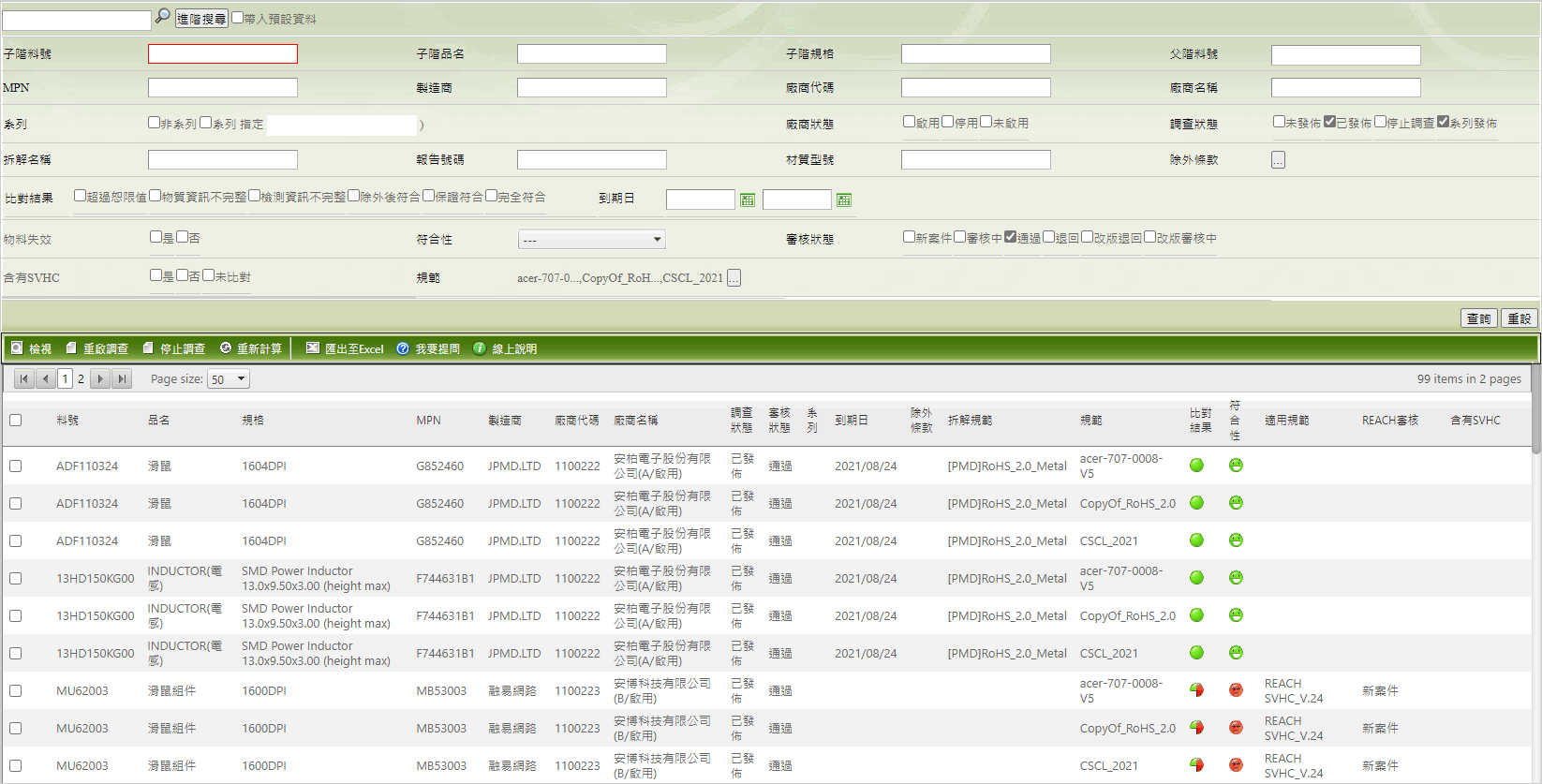Uncheck the 系列發佈 checkbox
The width and height of the screenshot is (1542, 784).
pos(1443,122)
